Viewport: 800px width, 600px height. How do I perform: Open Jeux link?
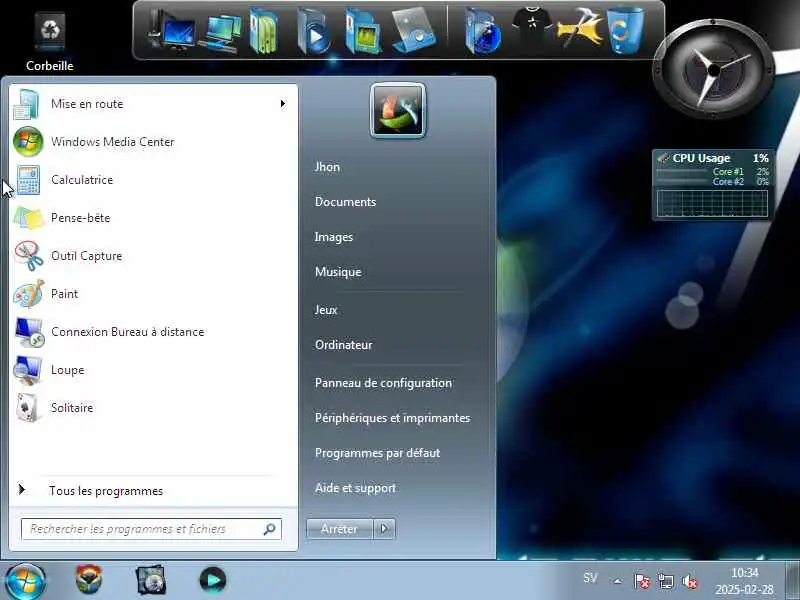coord(326,310)
